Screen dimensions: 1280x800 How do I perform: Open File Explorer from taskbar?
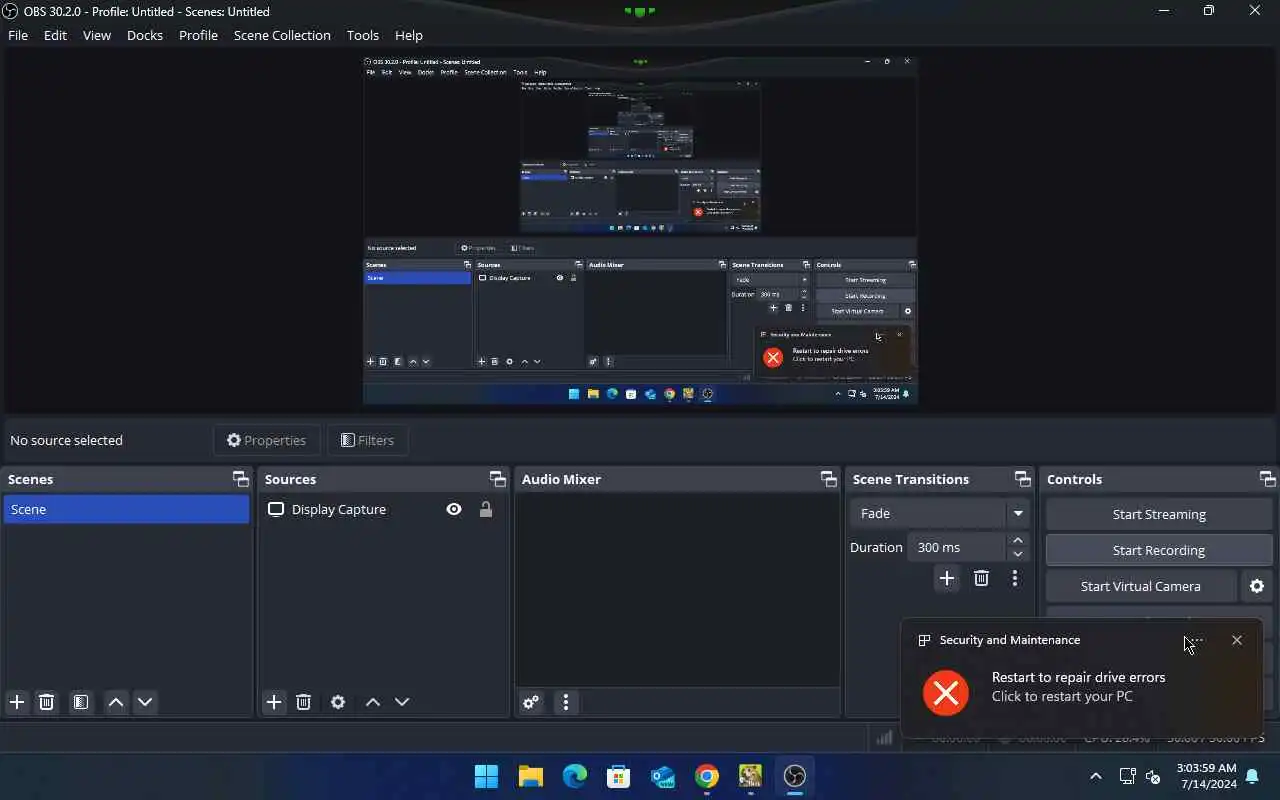click(531, 776)
